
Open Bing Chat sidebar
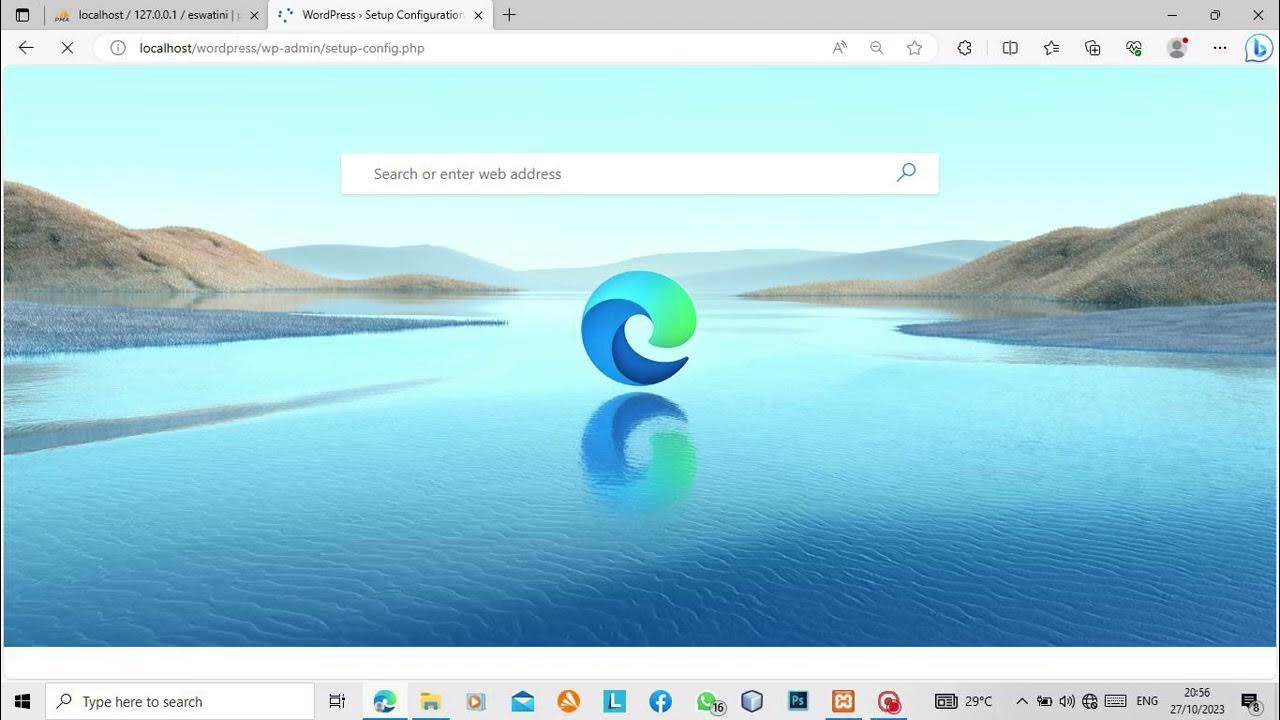point(1258,48)
